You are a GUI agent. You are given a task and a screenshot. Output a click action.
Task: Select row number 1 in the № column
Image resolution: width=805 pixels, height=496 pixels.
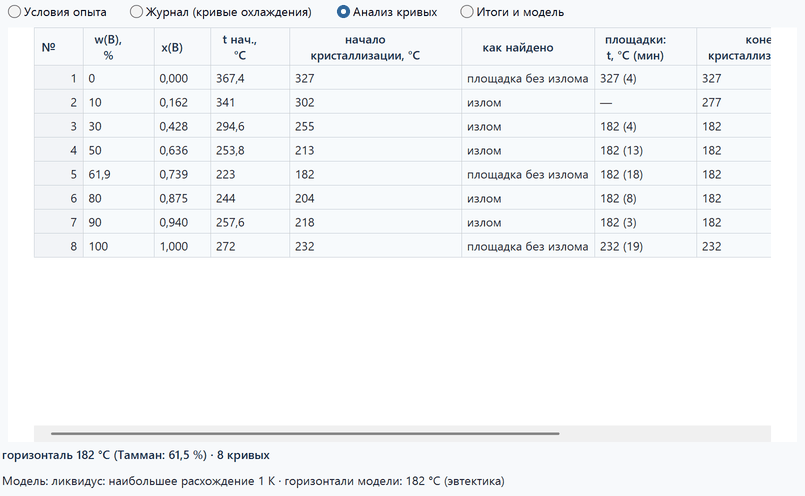tap(59, 78)
